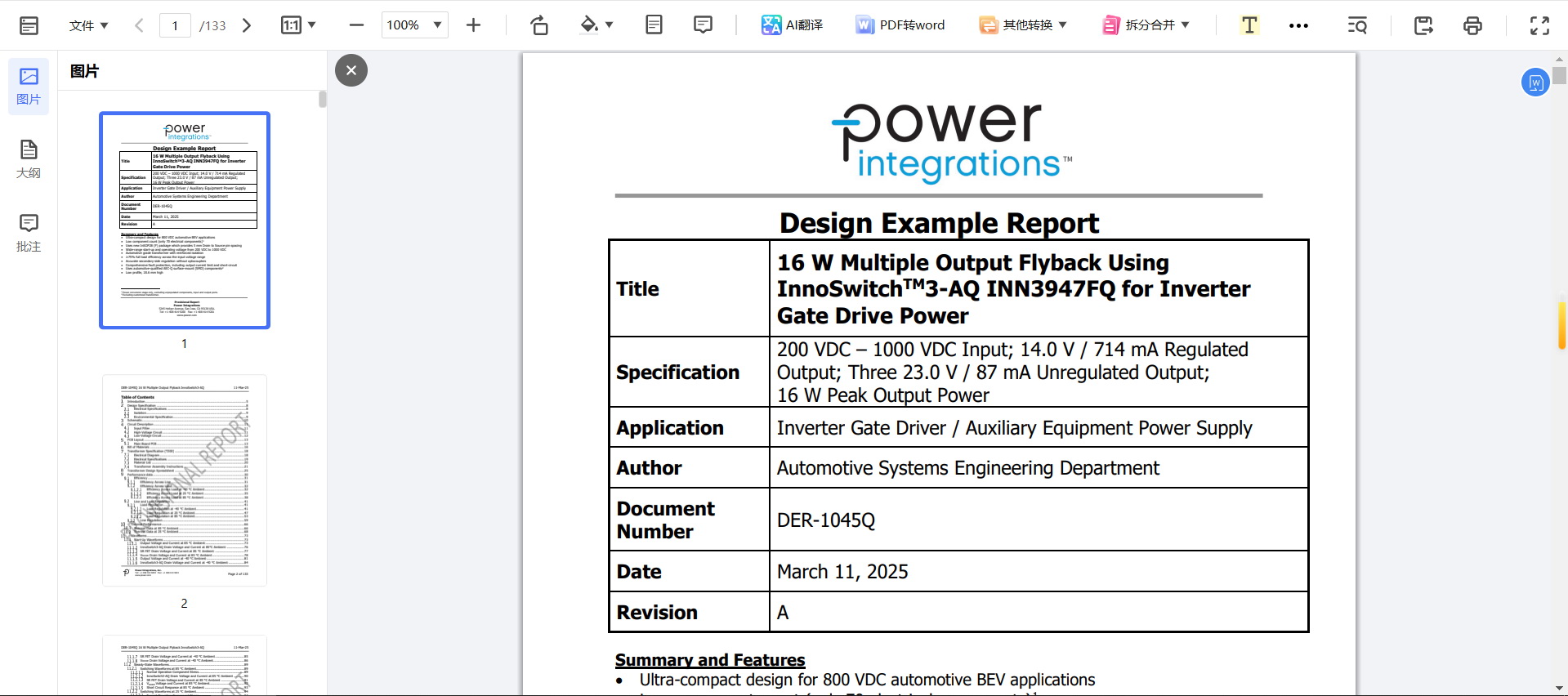The width and height of the screenshot is (1568, 696).
Task: Enter fullscreen mode
Action: [1539, 25]
